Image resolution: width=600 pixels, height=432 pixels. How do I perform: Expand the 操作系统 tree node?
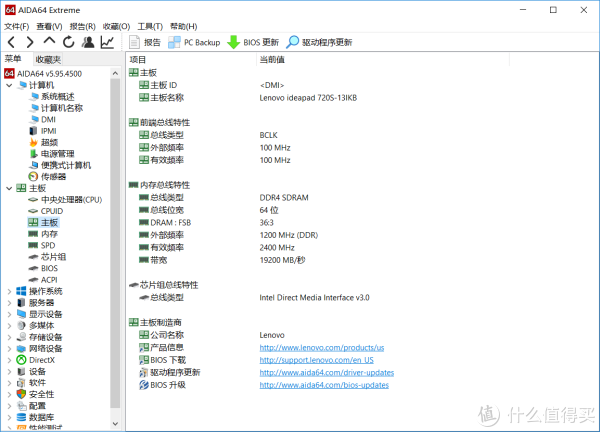click(9, 291)
